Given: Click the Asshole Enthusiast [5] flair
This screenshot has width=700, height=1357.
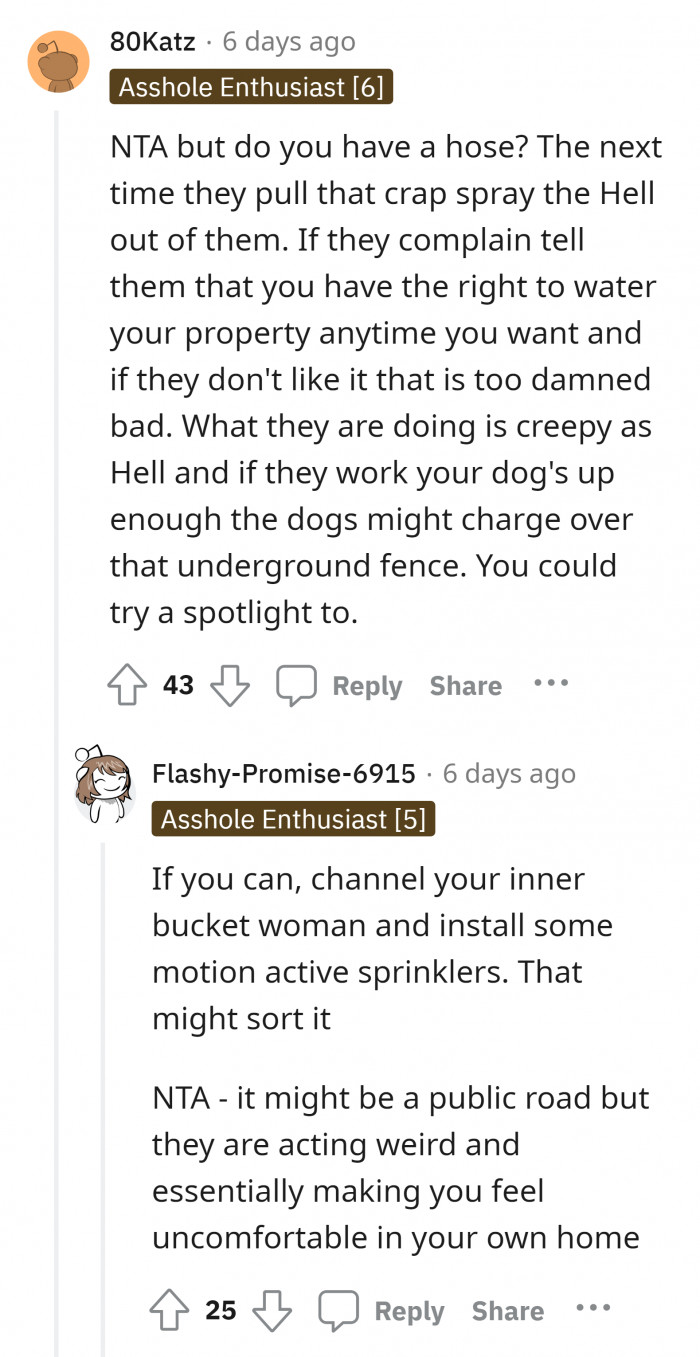Looking at the screenshot, I should (x=293, y=819).
